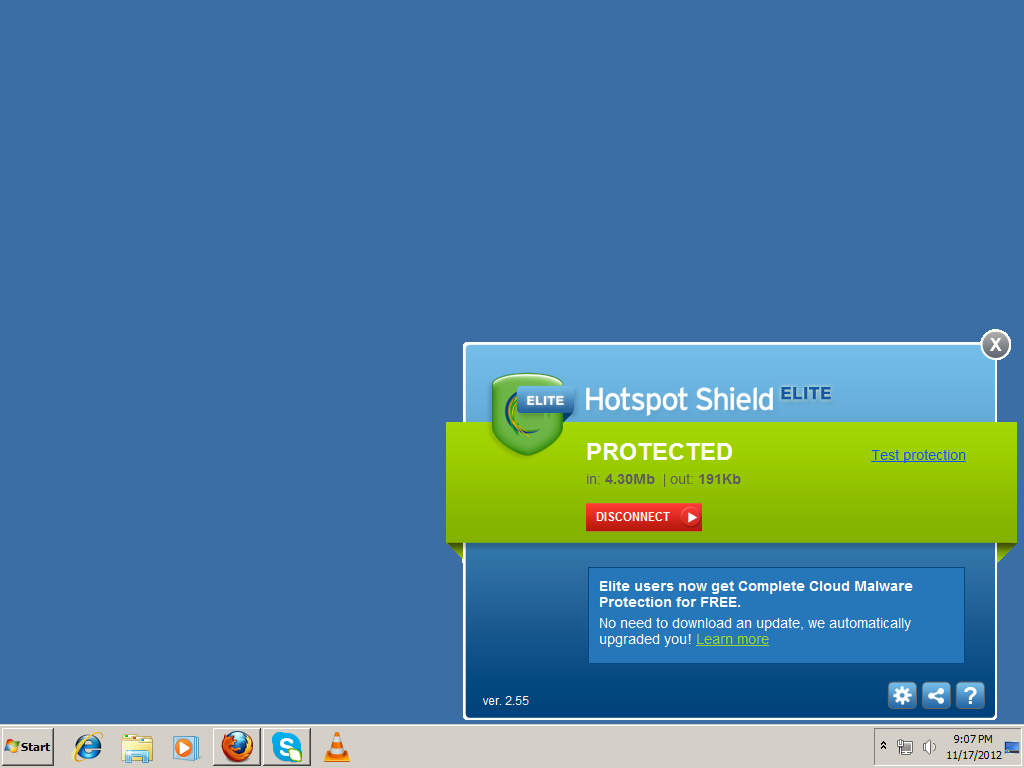Open the Test protection link
1024x768 pixels.
click(918, 455)
